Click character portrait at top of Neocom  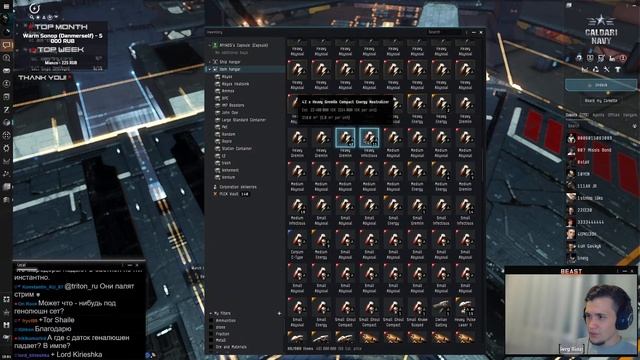click(x=6, y=18)
